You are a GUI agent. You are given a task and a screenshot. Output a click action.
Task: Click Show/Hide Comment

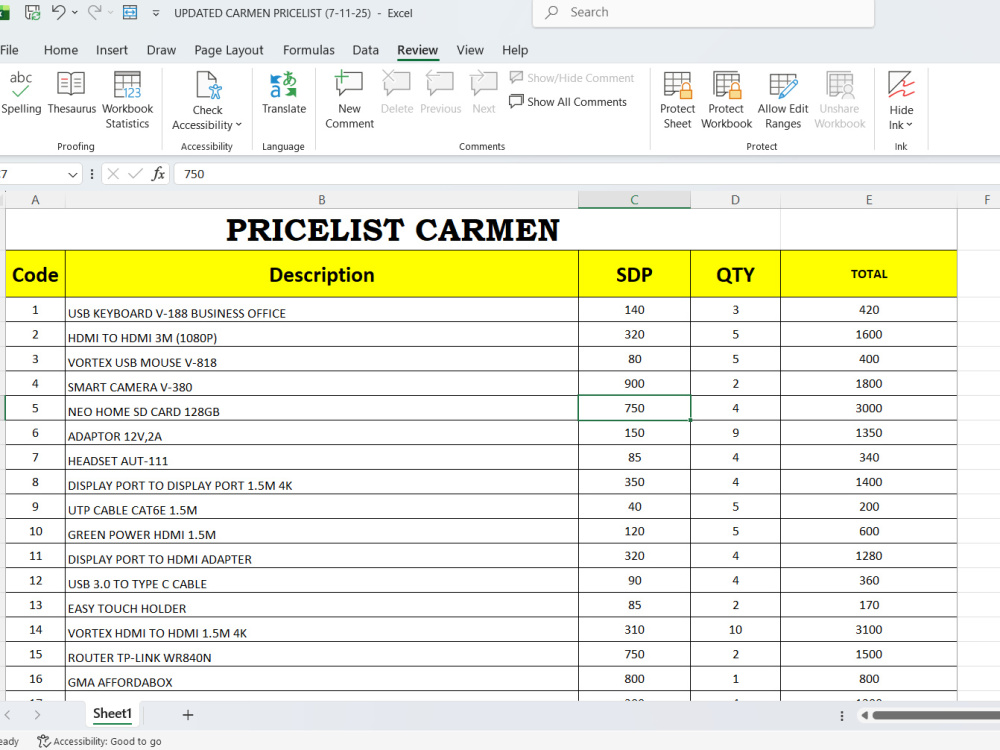572,78
